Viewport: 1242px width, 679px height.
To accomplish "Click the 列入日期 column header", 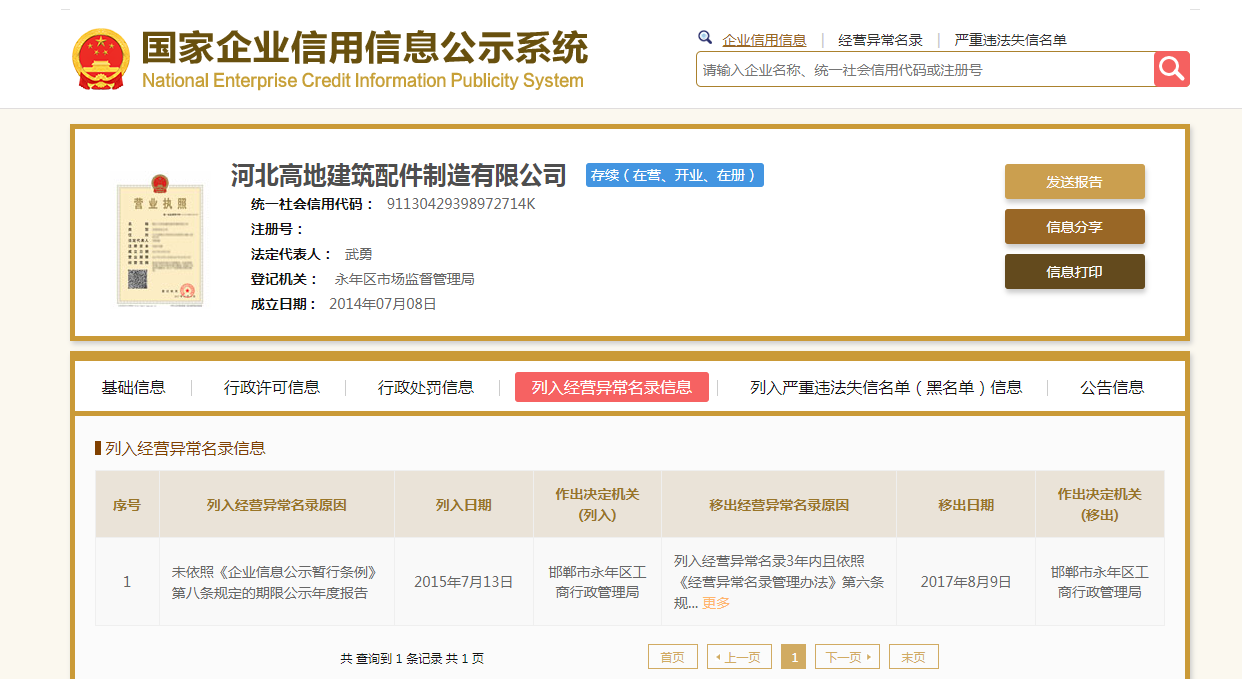I will click(x=464, y=505).
